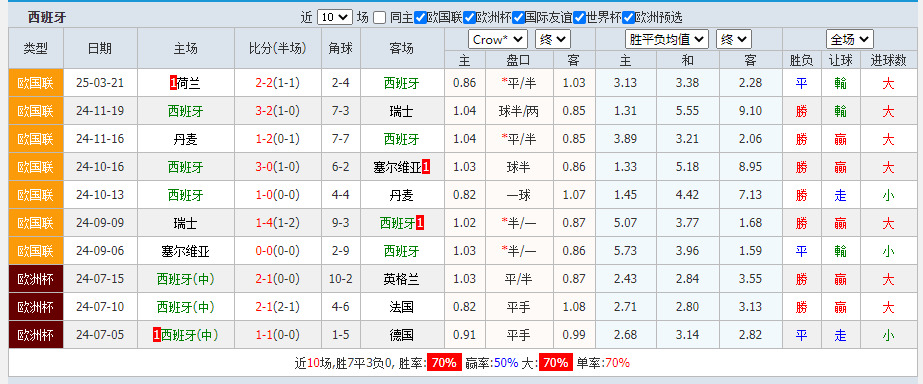Click 欧国联 type cell in 25-03-21 row
This screenshot has height=384, width=923.
pos(36,83)
